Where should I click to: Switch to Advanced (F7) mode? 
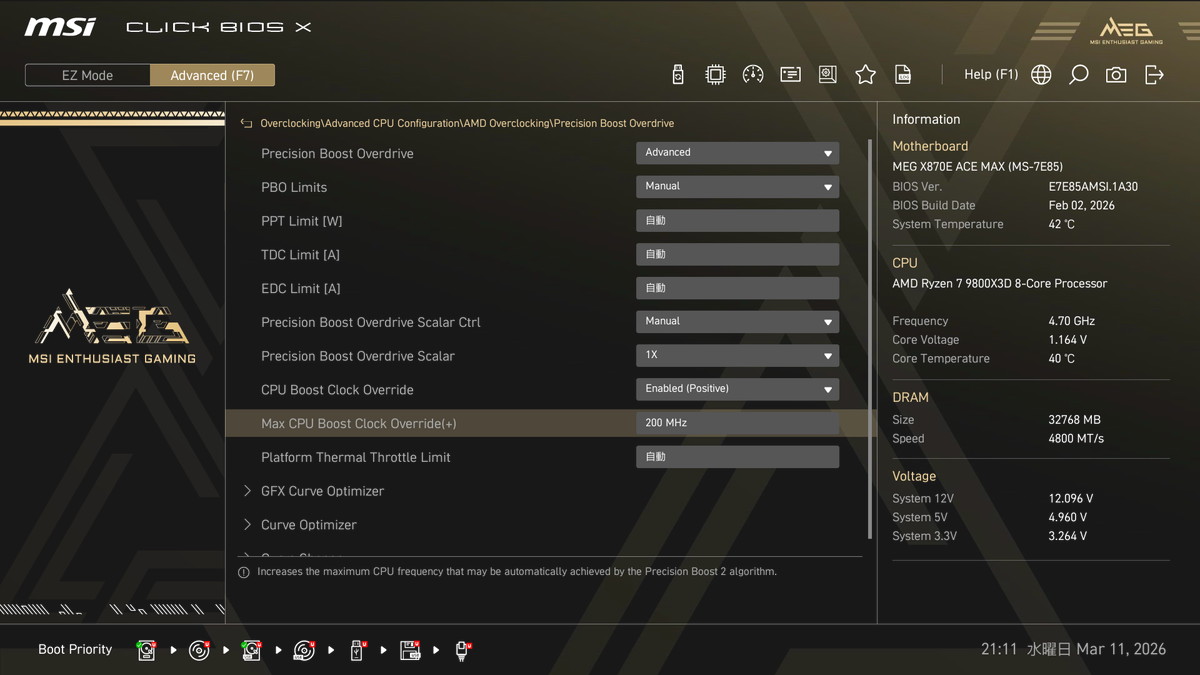[x=212, y=75]
